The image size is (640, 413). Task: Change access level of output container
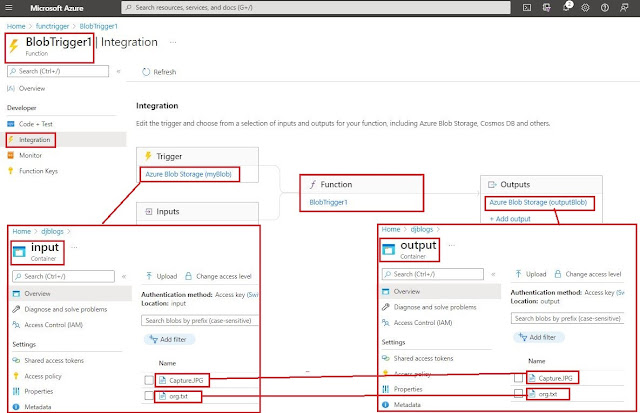[588, 274]
